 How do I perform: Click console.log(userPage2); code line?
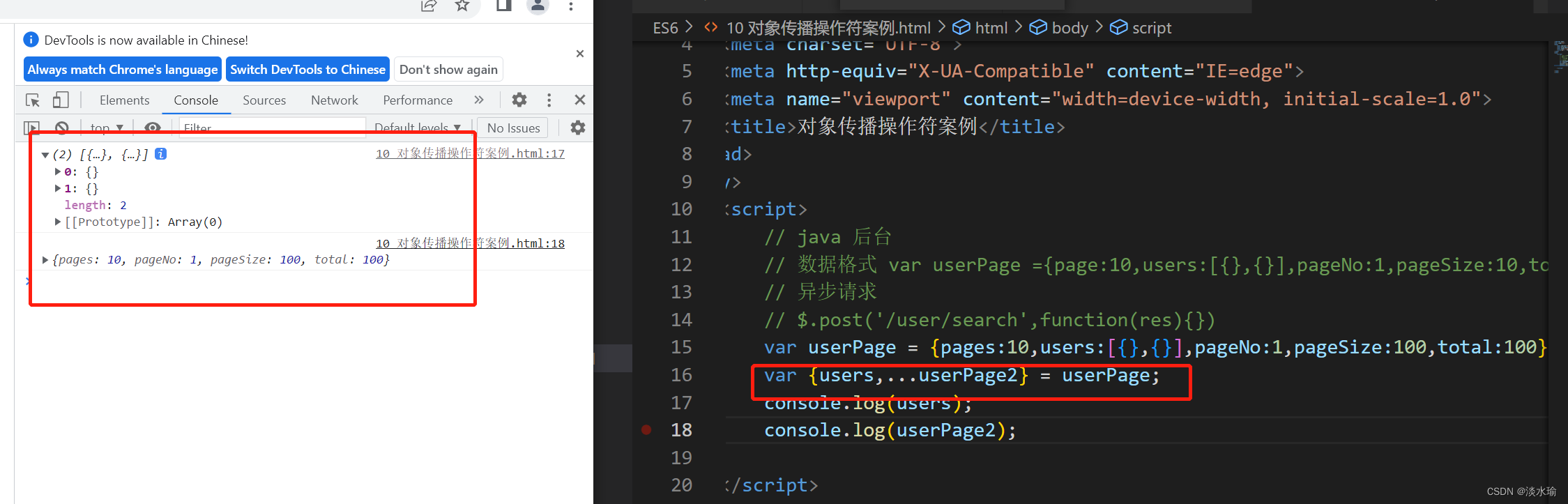[890, 430]
